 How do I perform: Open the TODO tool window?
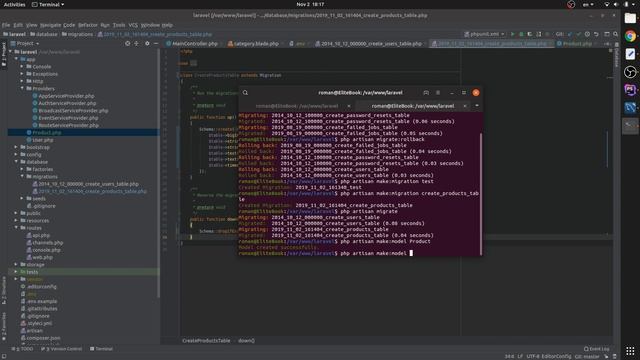pyautogui.click(x=22, y=349)
